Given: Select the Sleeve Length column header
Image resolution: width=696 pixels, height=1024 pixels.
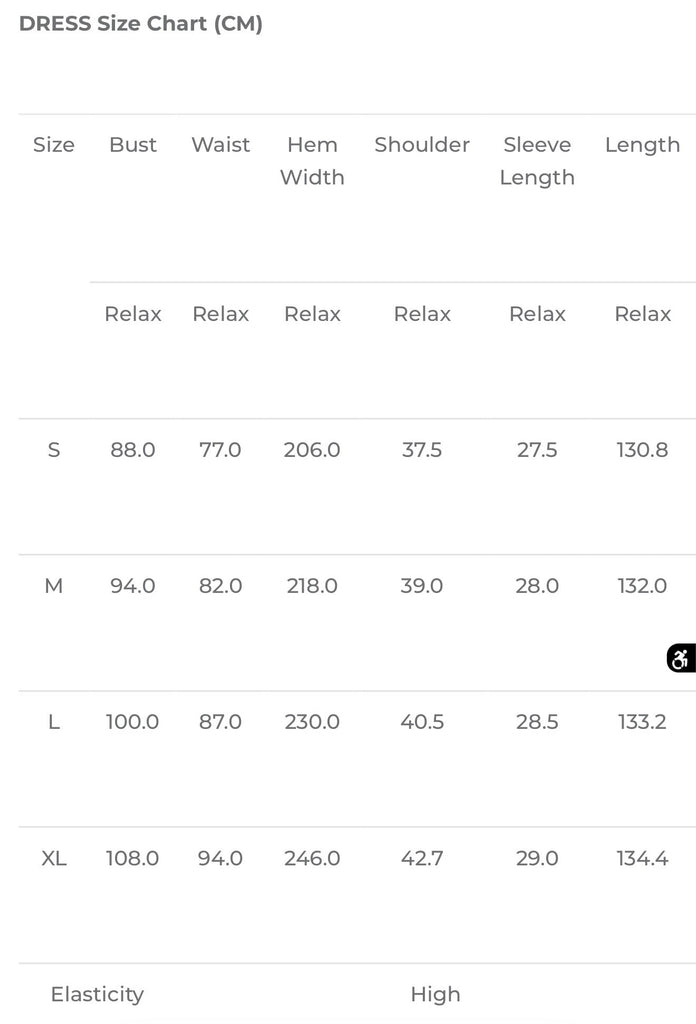Looking at the screenshot, I should click(x=537, y=161).
